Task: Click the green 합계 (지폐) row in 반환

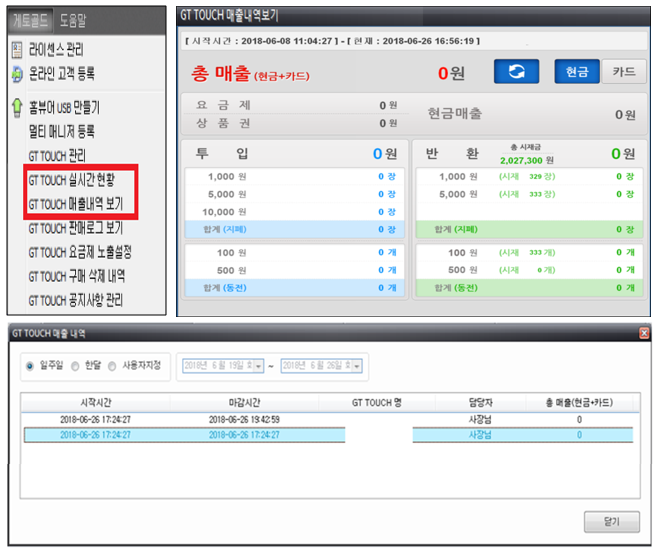Action: (529, 229)
